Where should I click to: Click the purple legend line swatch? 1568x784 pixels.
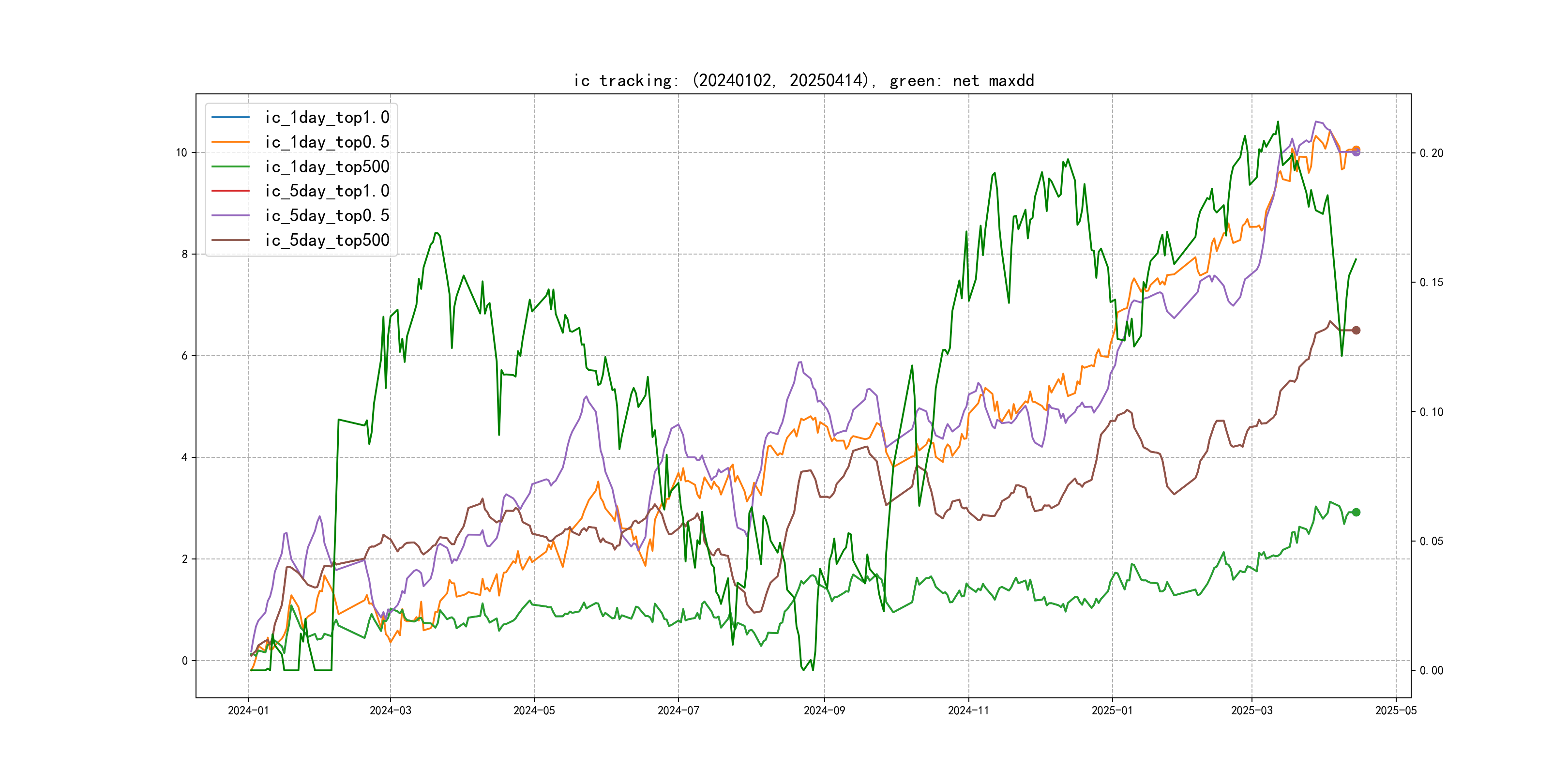(231, 215)
